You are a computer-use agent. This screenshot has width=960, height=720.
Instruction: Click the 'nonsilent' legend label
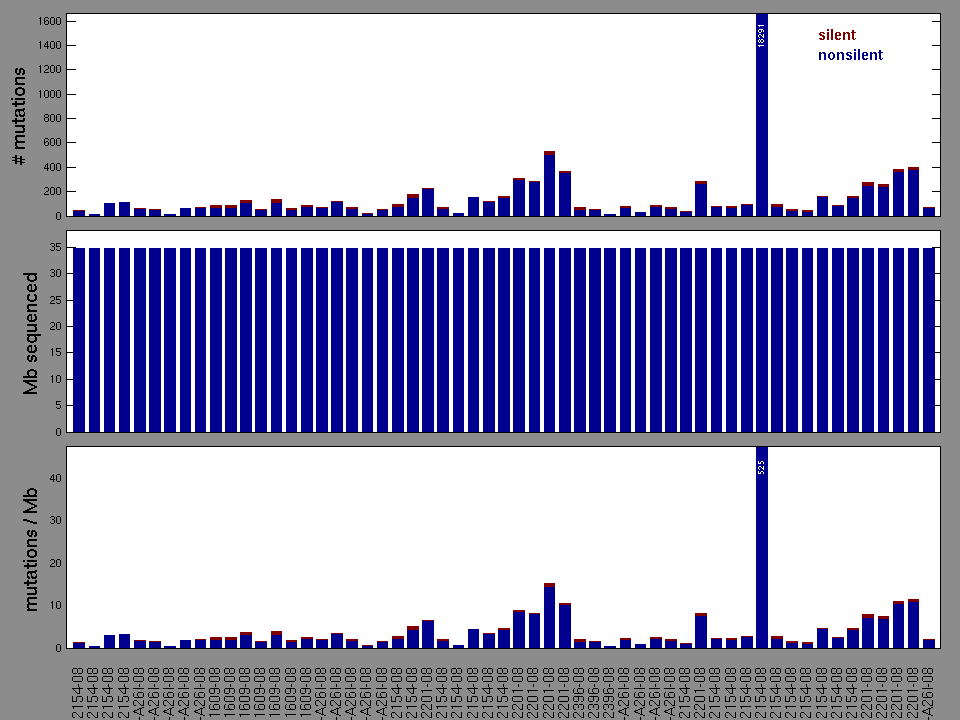(x=850, y=55)
